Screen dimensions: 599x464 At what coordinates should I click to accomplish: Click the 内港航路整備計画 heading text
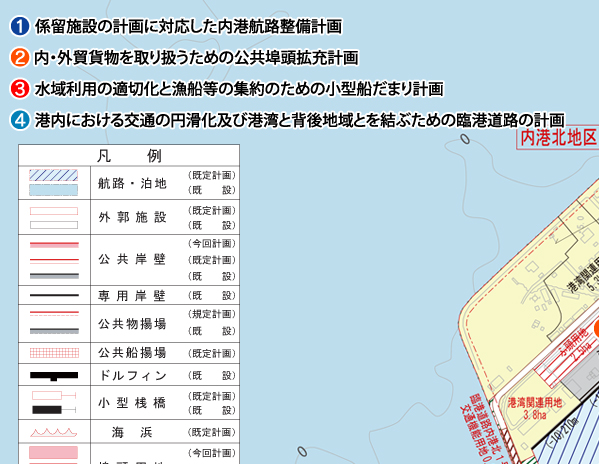[x=280, y=26]
